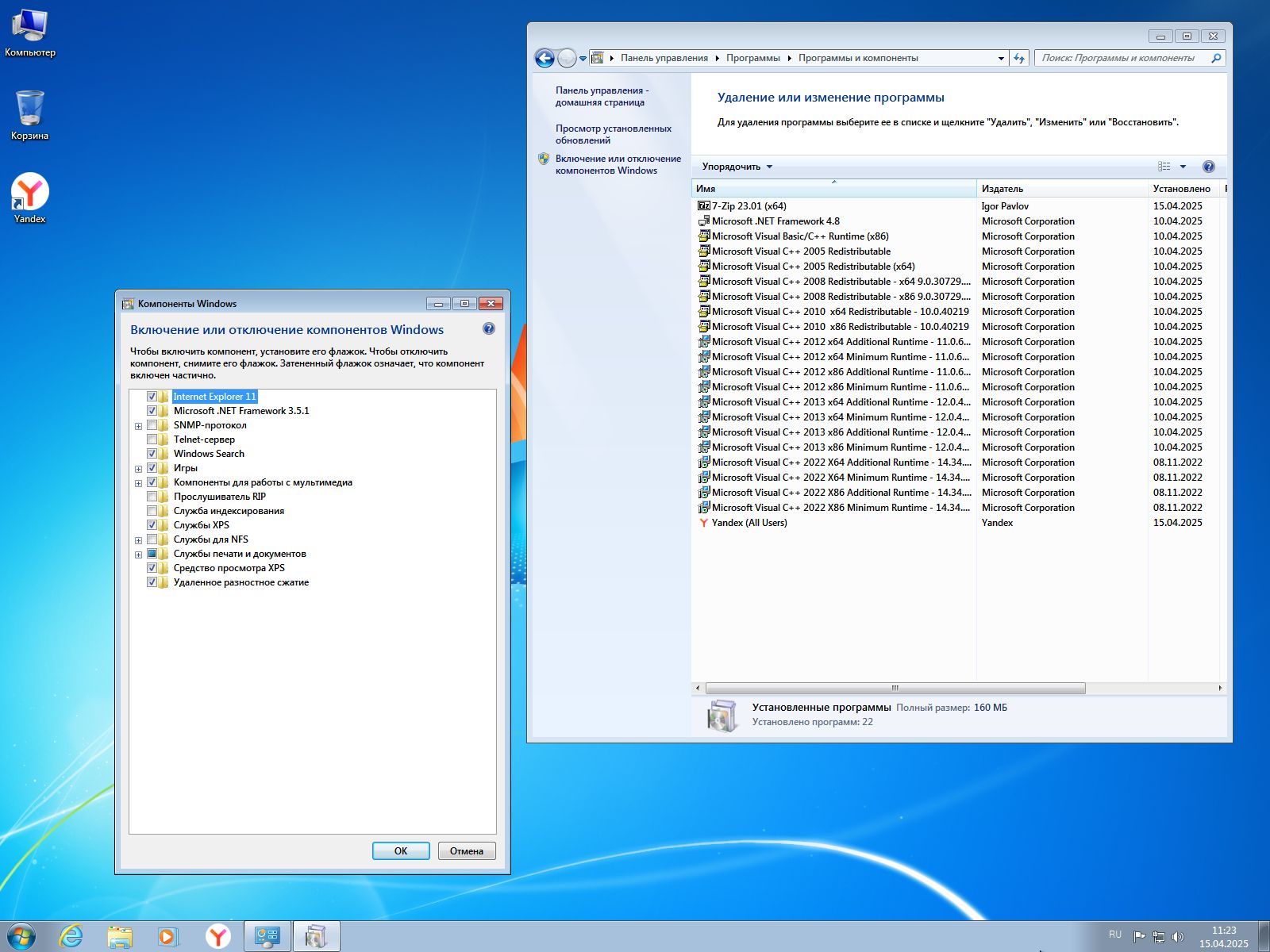The image size is (1270, 952).
Task: Uncheck Microsoft .NET Framework 3.5.1 checkbox
Action: tap(152, 411)
